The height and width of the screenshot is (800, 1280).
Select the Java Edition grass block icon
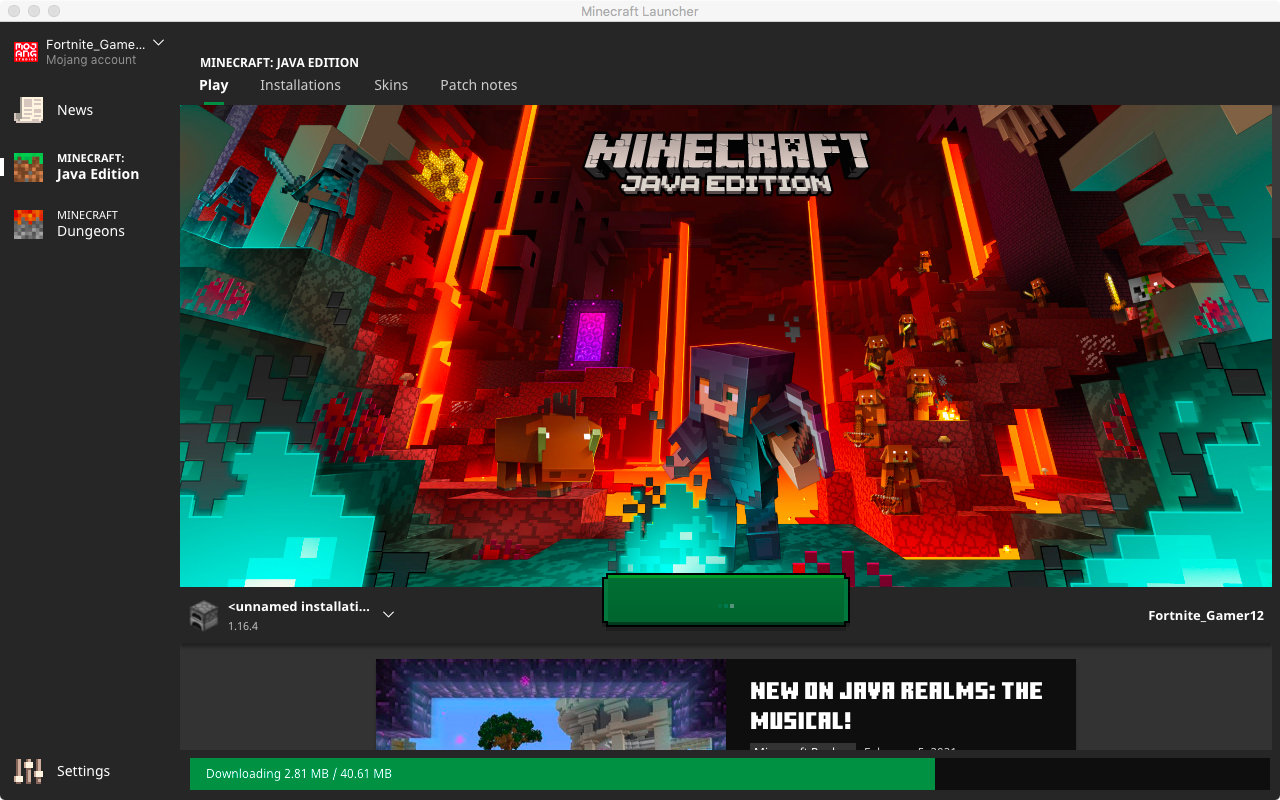(28, 167)
